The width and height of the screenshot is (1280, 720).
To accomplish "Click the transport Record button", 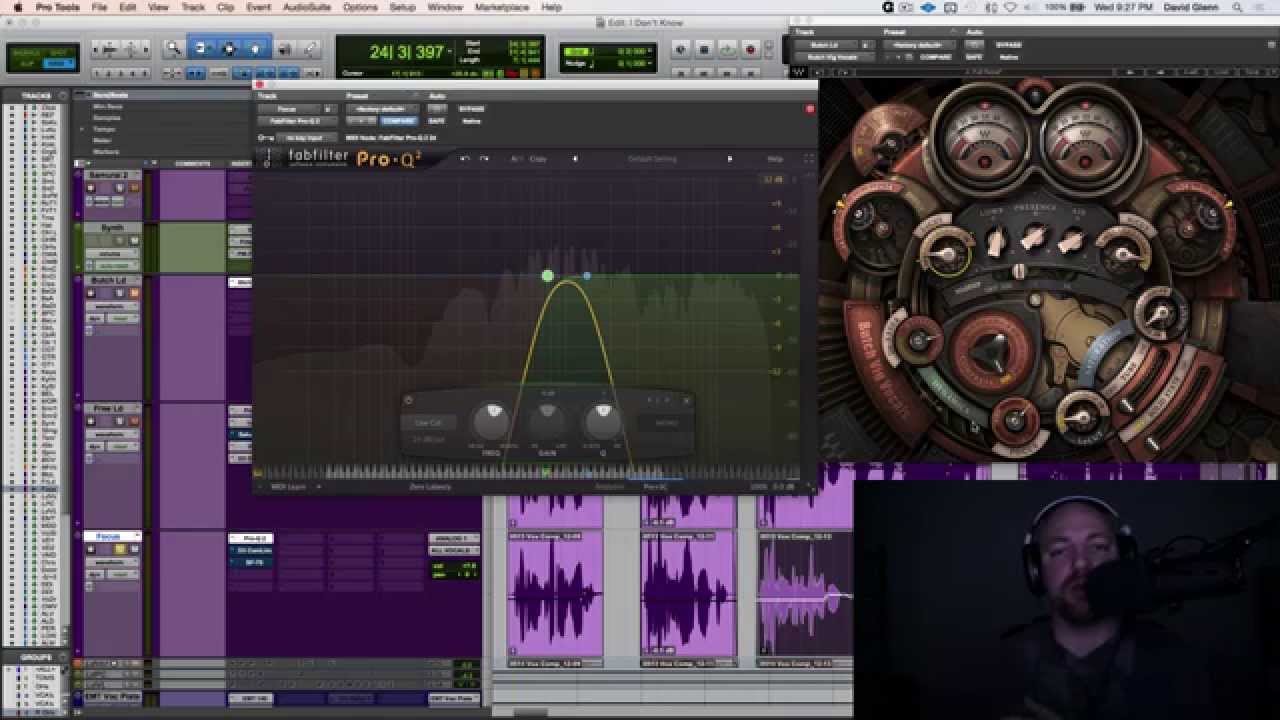I will tap(750, 49).
